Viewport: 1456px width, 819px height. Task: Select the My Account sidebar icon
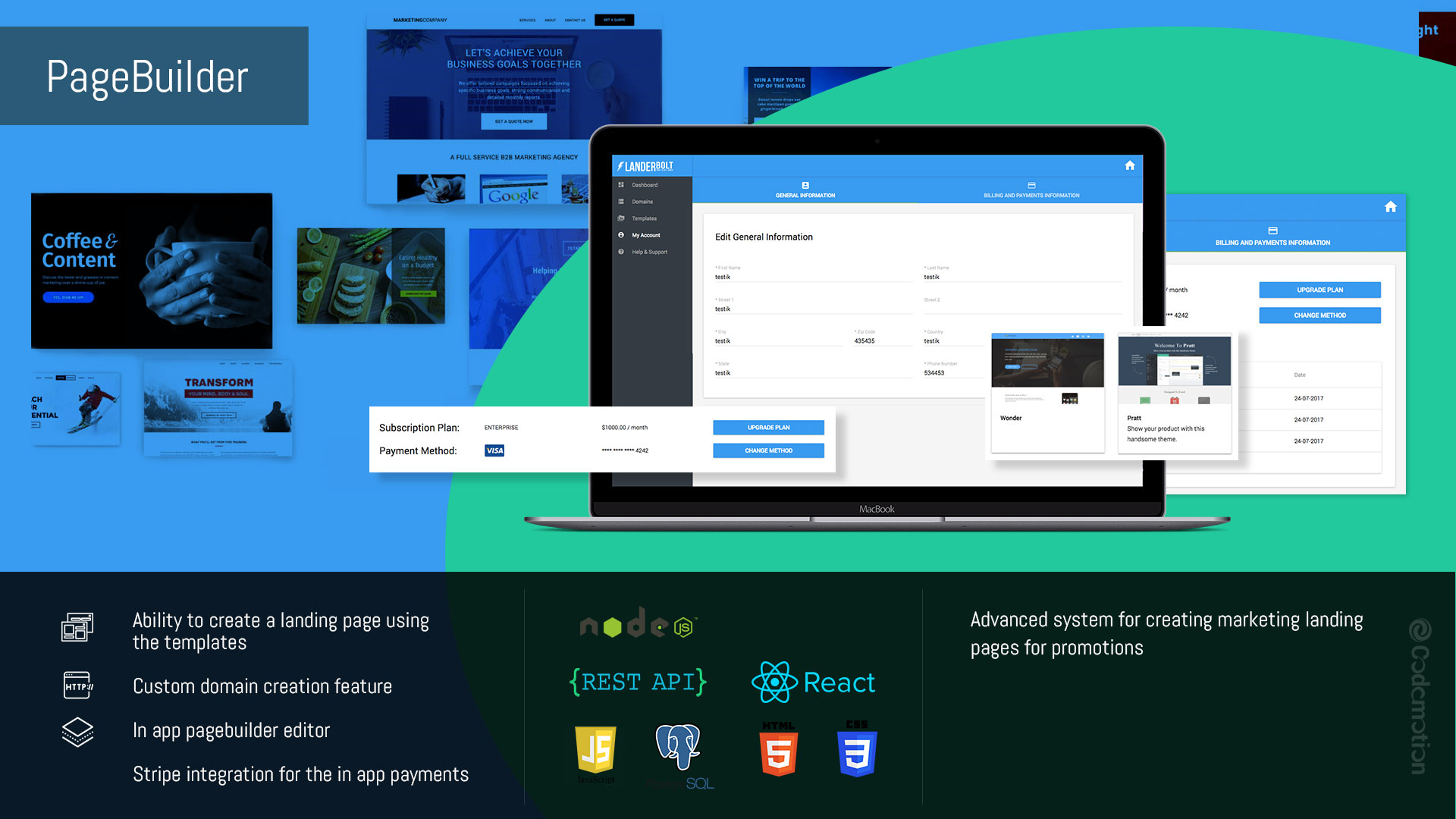(621, 235)
